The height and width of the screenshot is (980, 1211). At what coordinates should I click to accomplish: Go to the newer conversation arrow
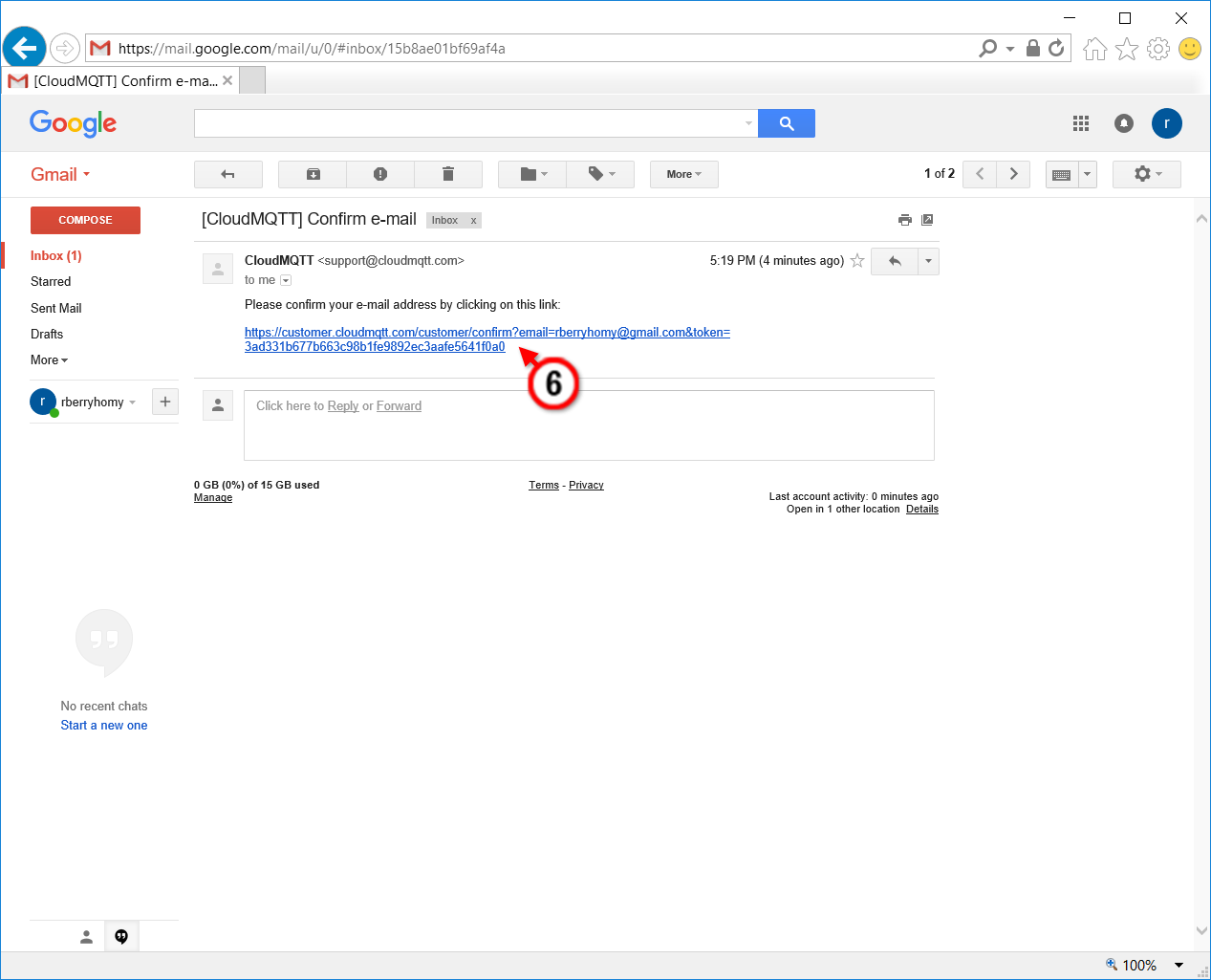pos(980,174)
